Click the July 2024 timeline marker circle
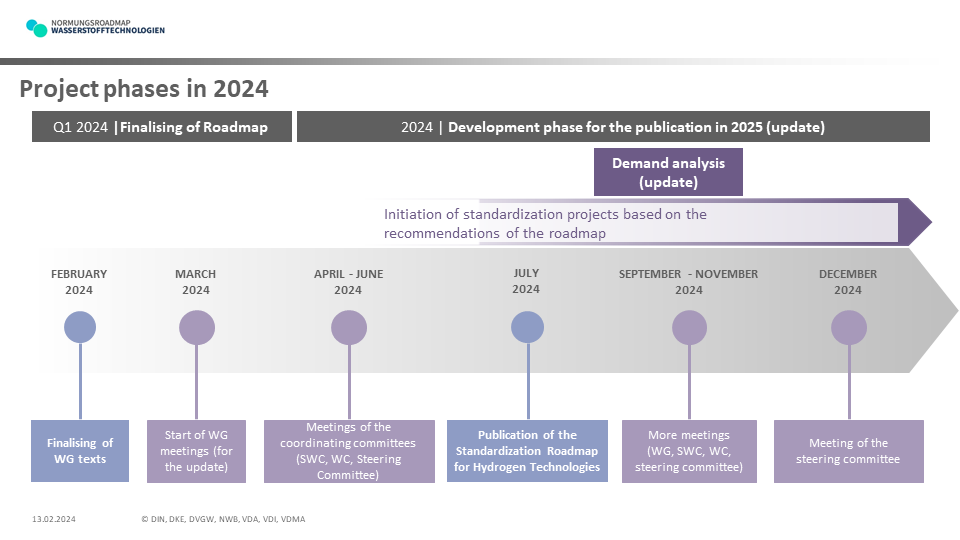The width and height of the screenshot is (960, 540). (x=527, y=327)
